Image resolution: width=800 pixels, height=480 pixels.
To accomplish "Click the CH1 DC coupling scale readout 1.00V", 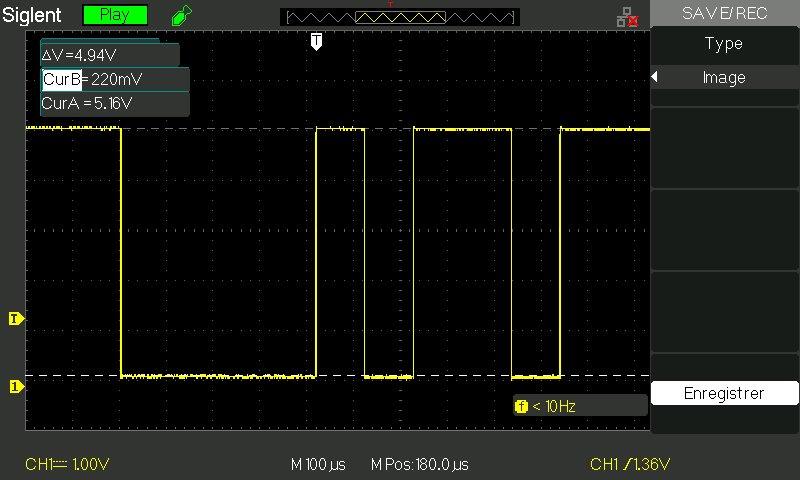I will pos(67,465).
